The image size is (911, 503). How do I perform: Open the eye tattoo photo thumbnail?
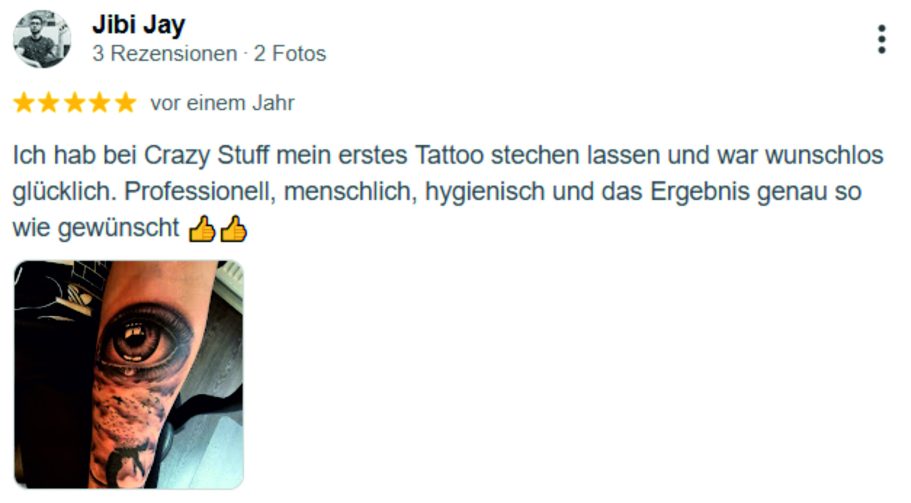point(128,375)
